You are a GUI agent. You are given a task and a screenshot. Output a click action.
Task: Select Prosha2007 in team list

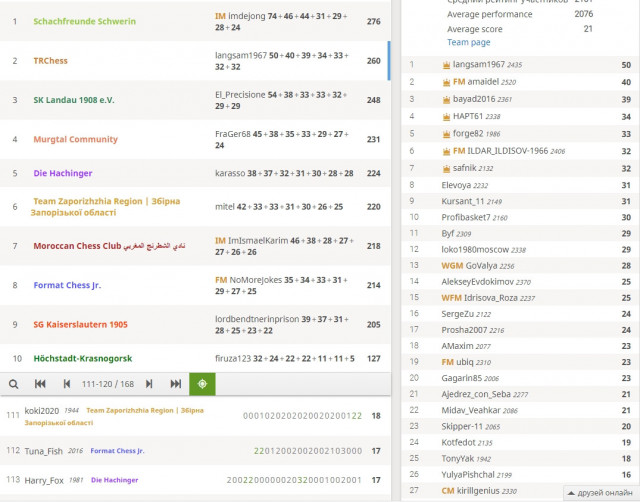point(520,330)
